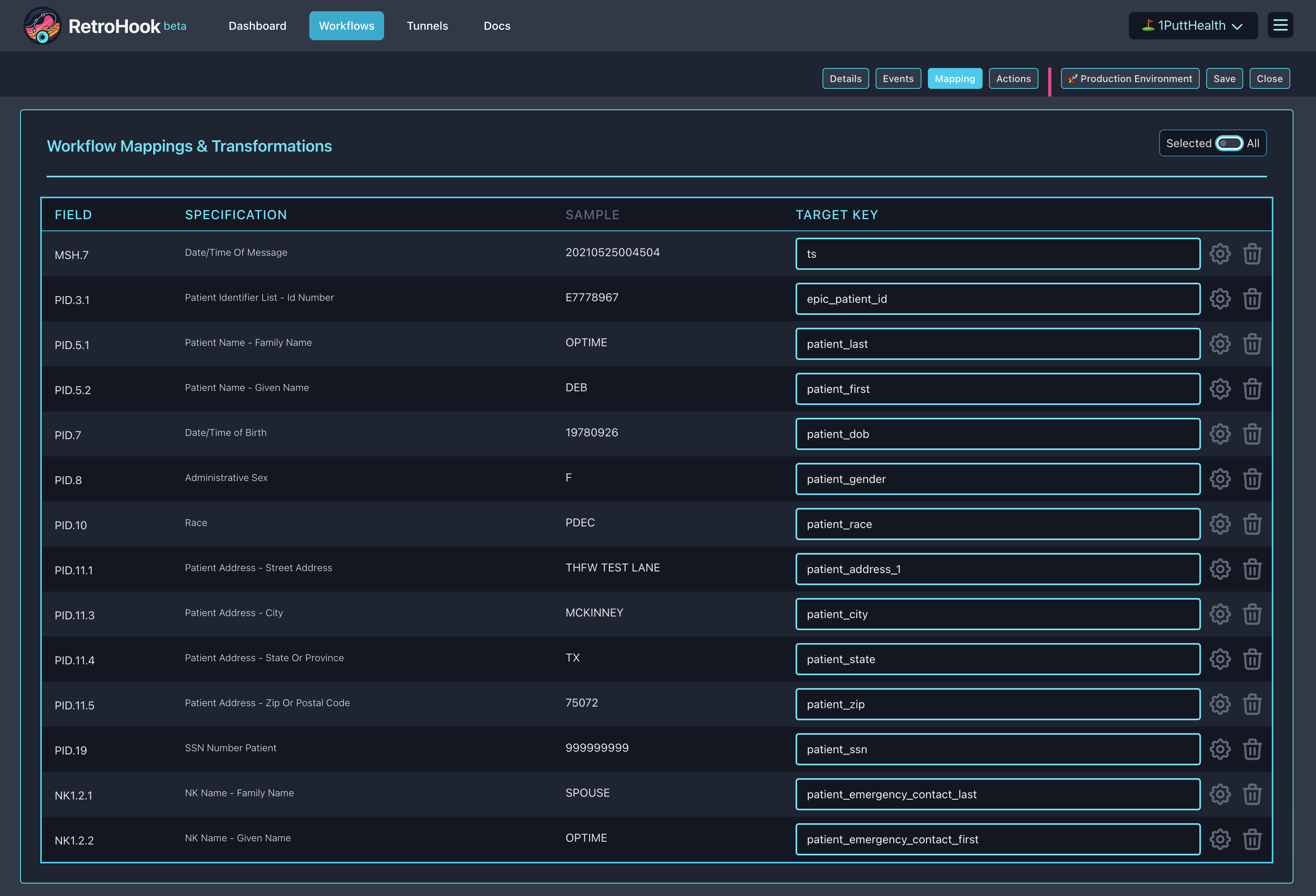Save the workflow
Screen dimensions: 1316x896
click(x=1224, y=79)
